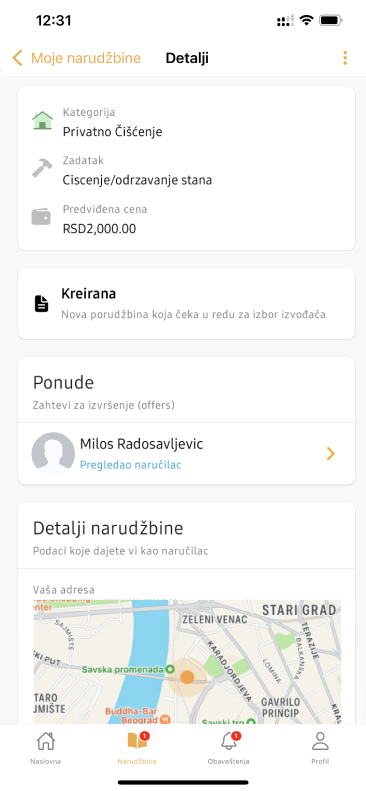Go to the Naslovna home tab

pos(45,747)
